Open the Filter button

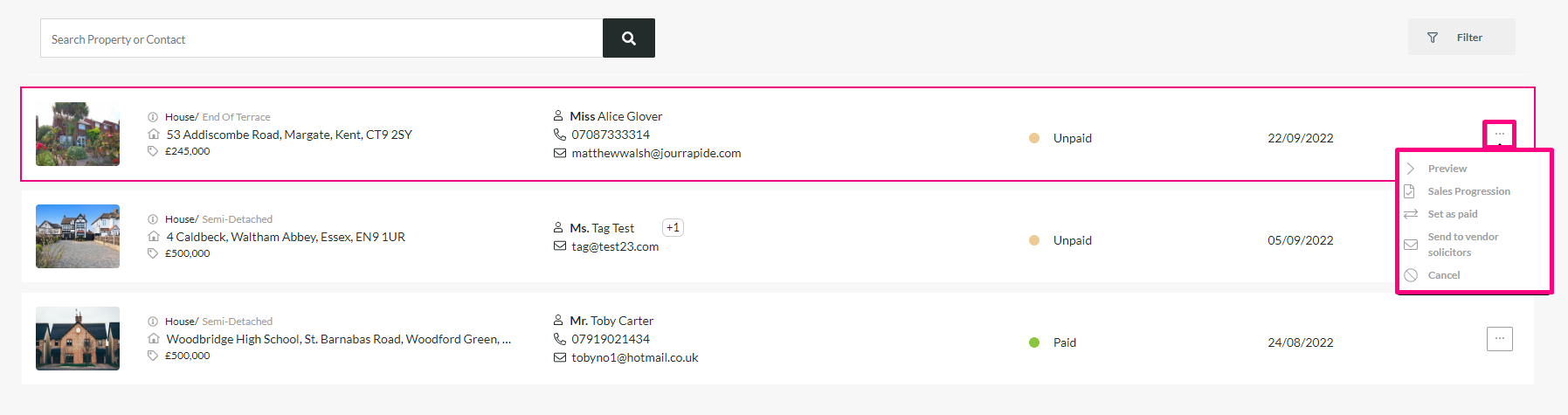pyautogui.click(x=1461, y=37)
